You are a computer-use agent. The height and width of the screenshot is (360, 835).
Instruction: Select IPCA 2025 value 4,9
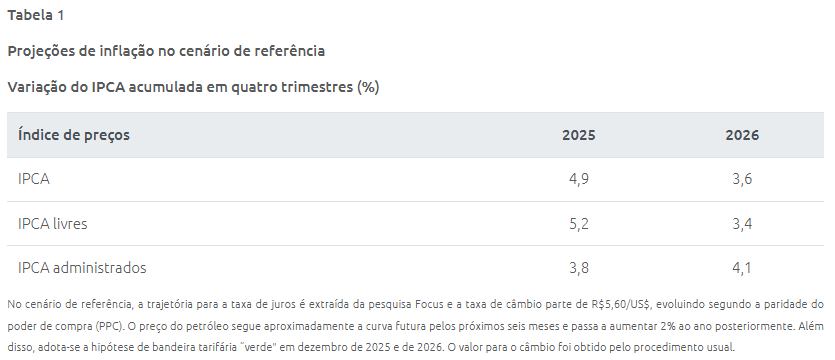(x=579, y=179)
